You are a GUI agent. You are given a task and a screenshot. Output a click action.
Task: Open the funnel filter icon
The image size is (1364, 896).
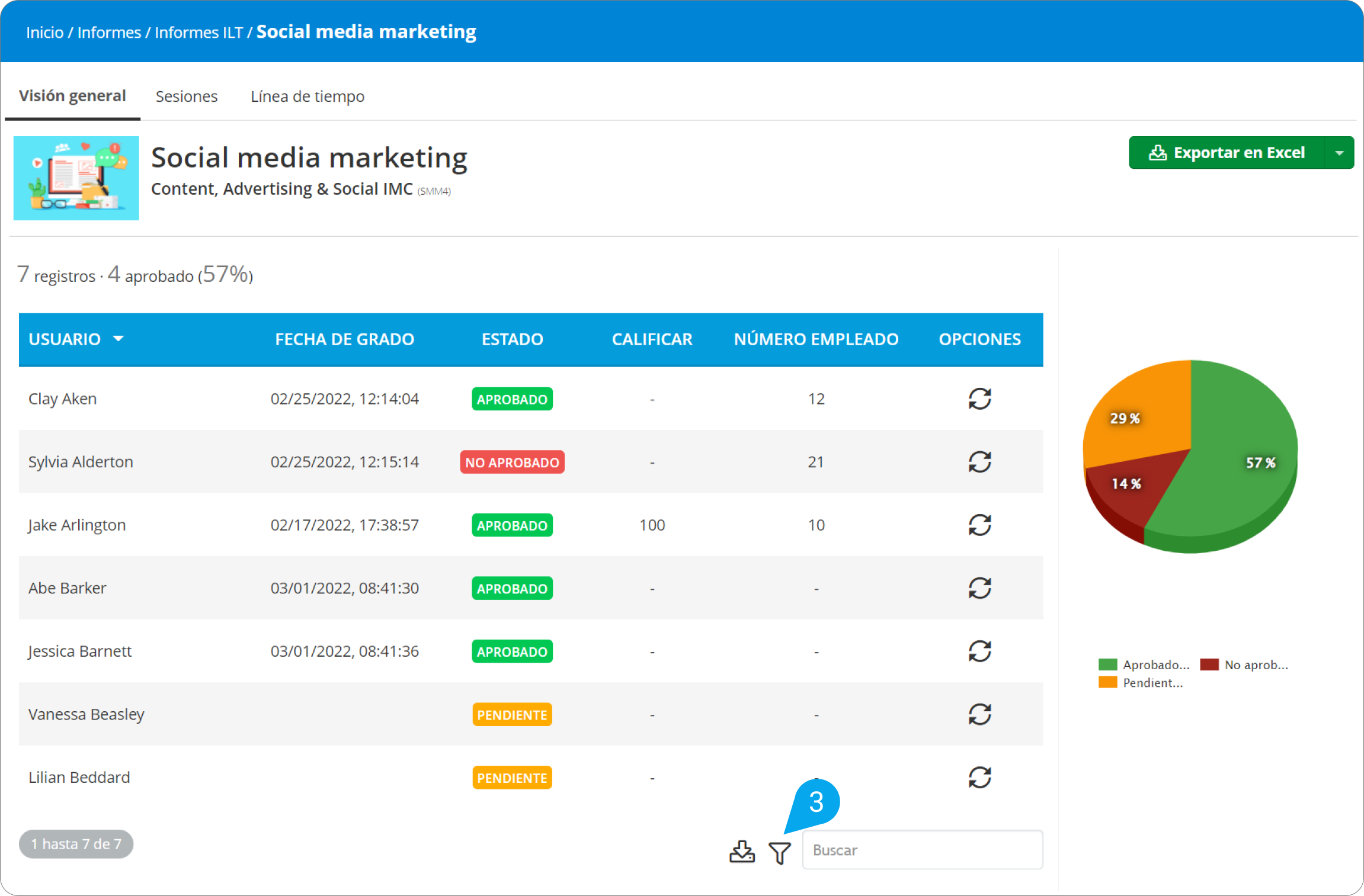point(780,853)
